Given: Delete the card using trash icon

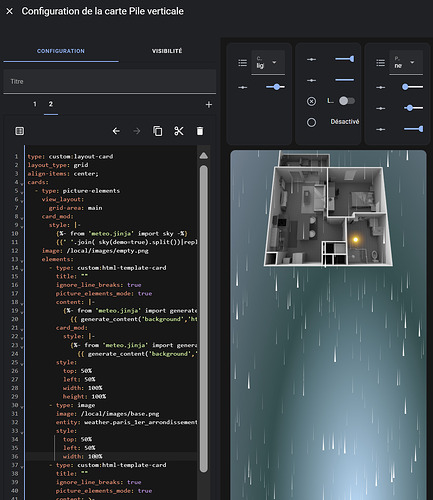Looking at the screenshot, I should tap(200, 131).
